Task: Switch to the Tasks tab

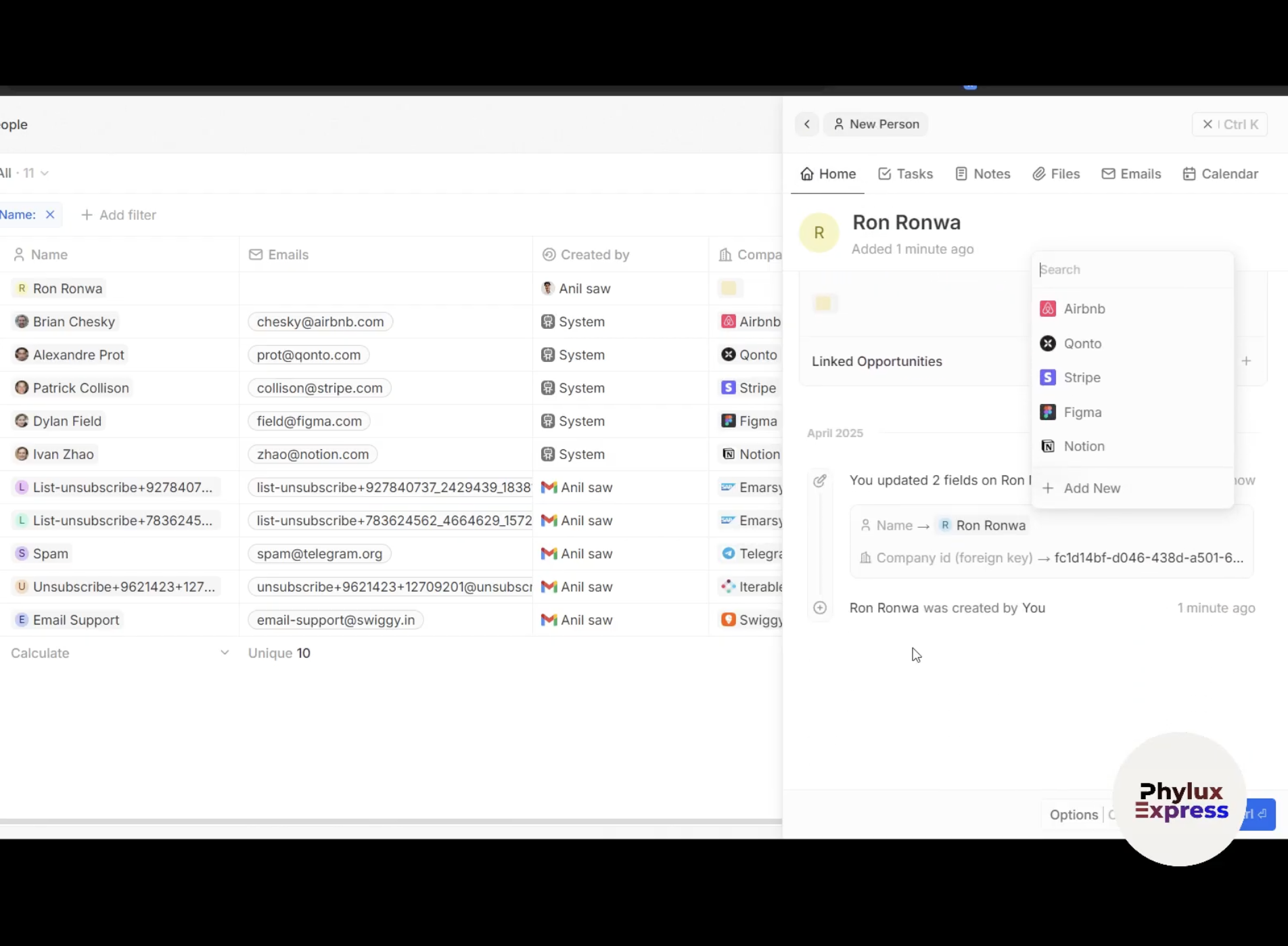Action: point(905,174)
